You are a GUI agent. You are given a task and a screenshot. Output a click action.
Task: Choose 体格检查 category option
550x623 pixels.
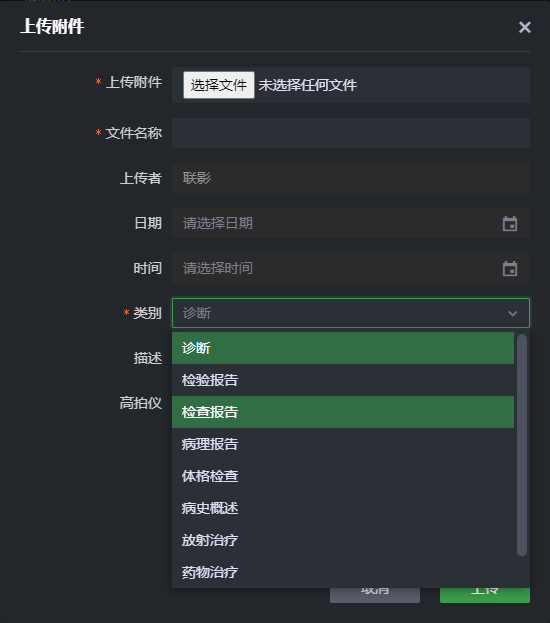point(343,476)
